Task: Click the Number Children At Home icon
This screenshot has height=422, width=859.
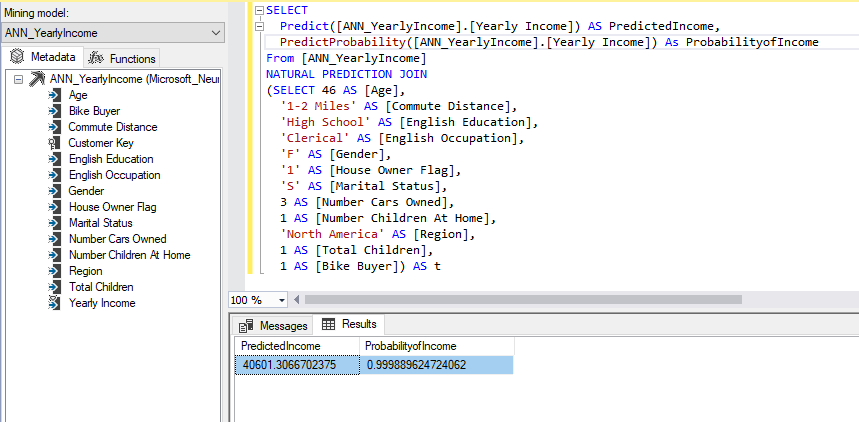Action: pyautogui.click(x=54, y=255)
